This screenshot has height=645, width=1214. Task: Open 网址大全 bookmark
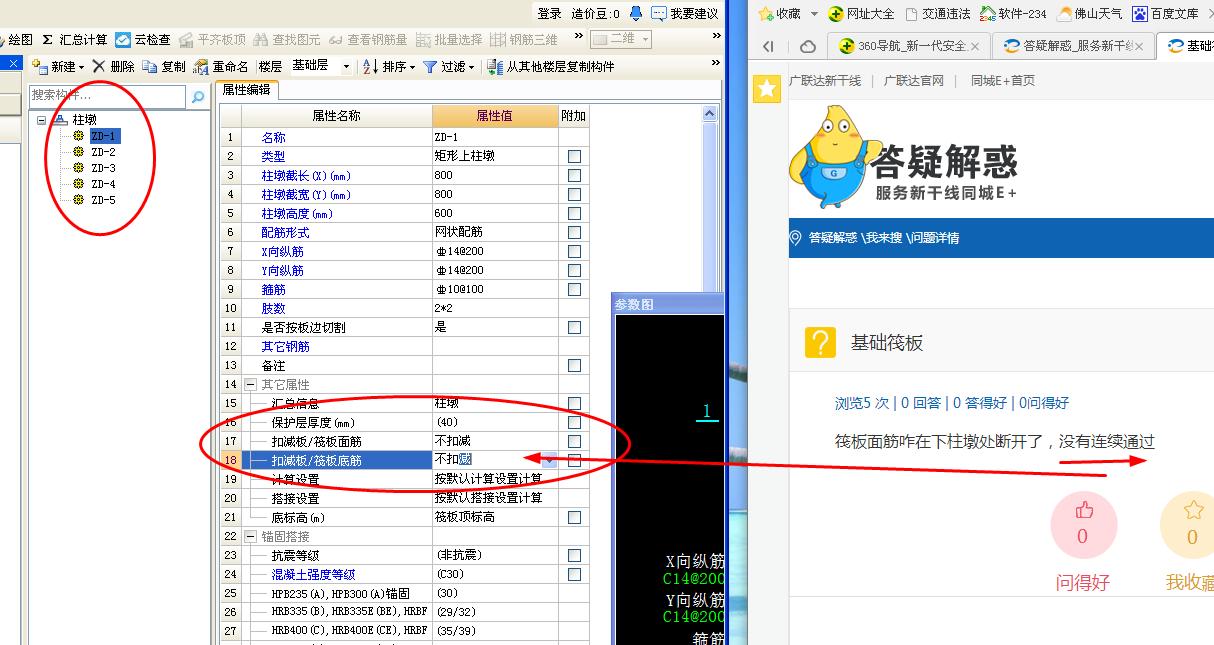[x=861, y=14]
